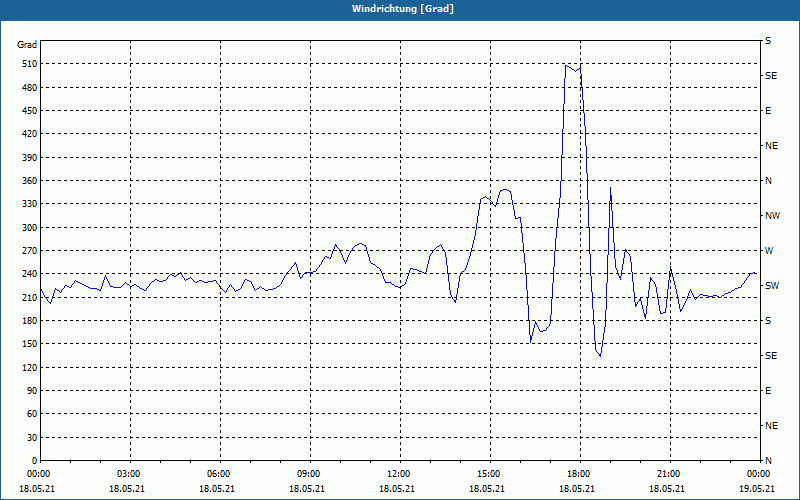Pick the 420 y-axis value

click(30, 134)
